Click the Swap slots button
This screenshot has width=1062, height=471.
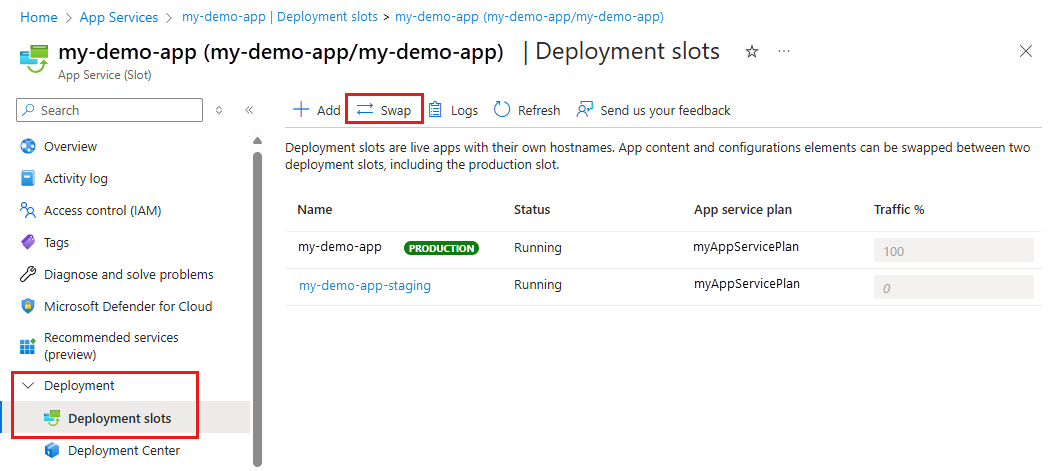(x=384, y=110)
